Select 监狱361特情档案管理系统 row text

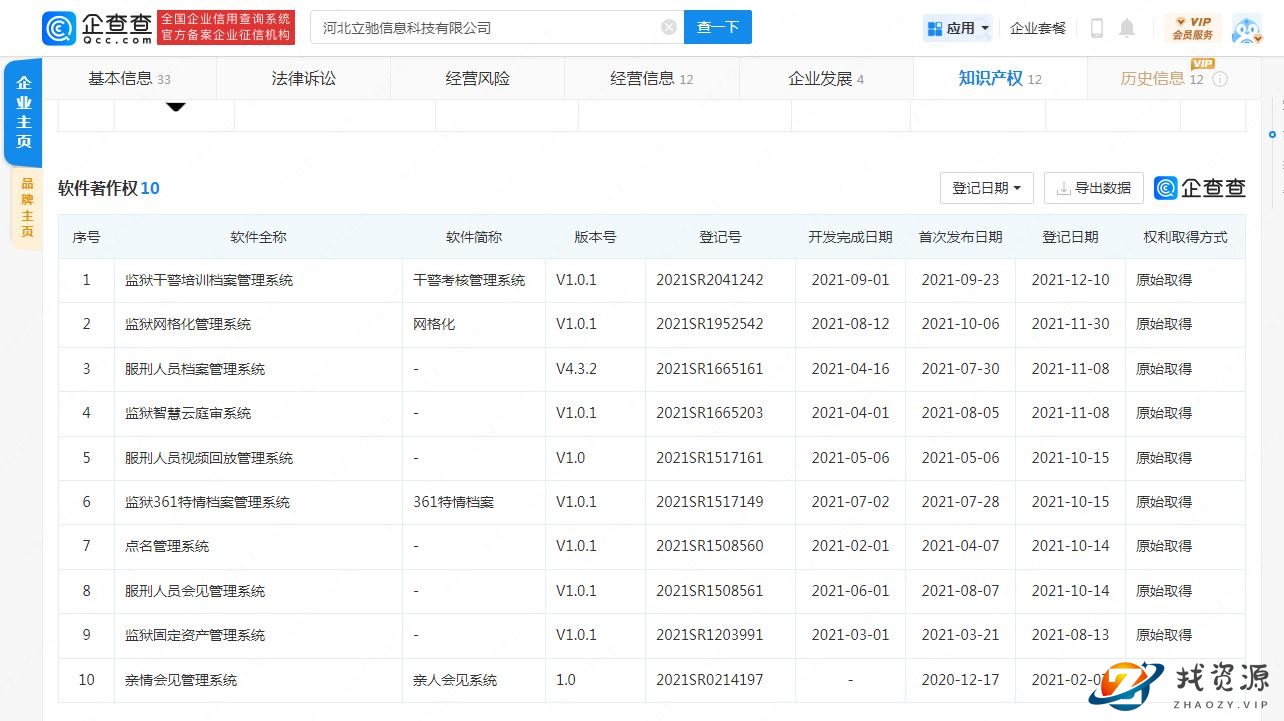(207, 502)
